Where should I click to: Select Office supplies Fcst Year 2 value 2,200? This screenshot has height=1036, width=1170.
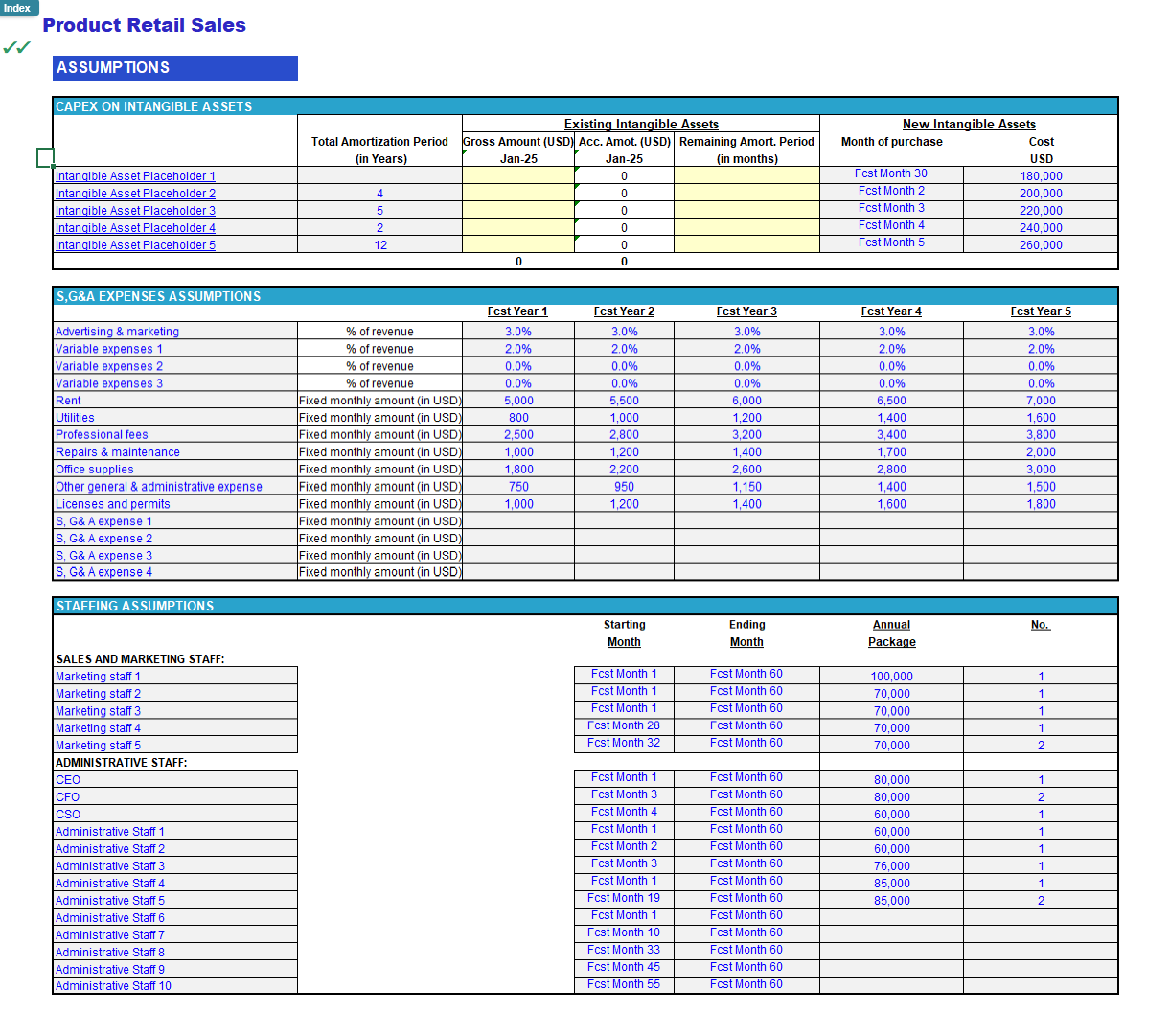pyautogui.click(x=624, y=470)
